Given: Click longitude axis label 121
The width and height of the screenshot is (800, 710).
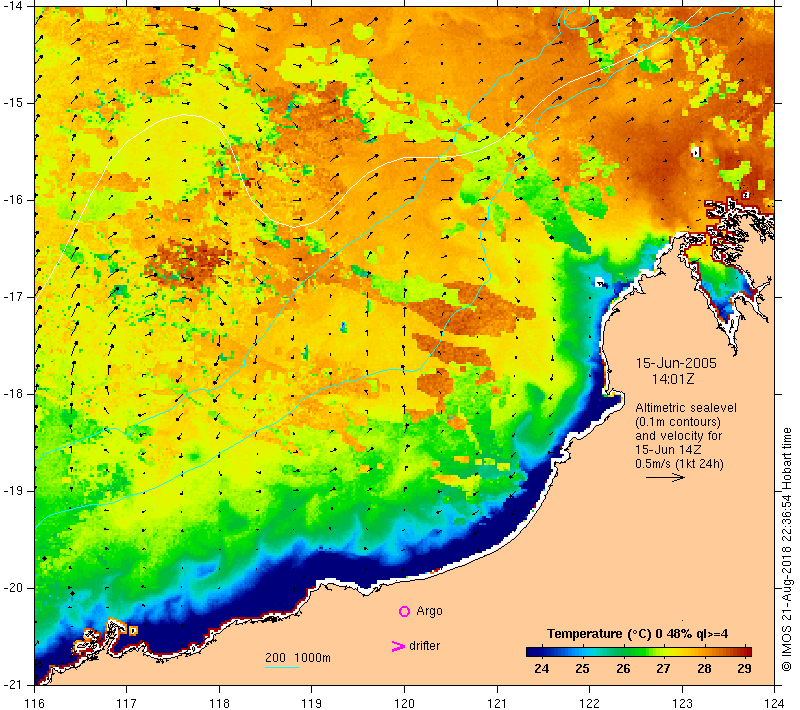Looking at the screenshot, I should click(497, 703).
